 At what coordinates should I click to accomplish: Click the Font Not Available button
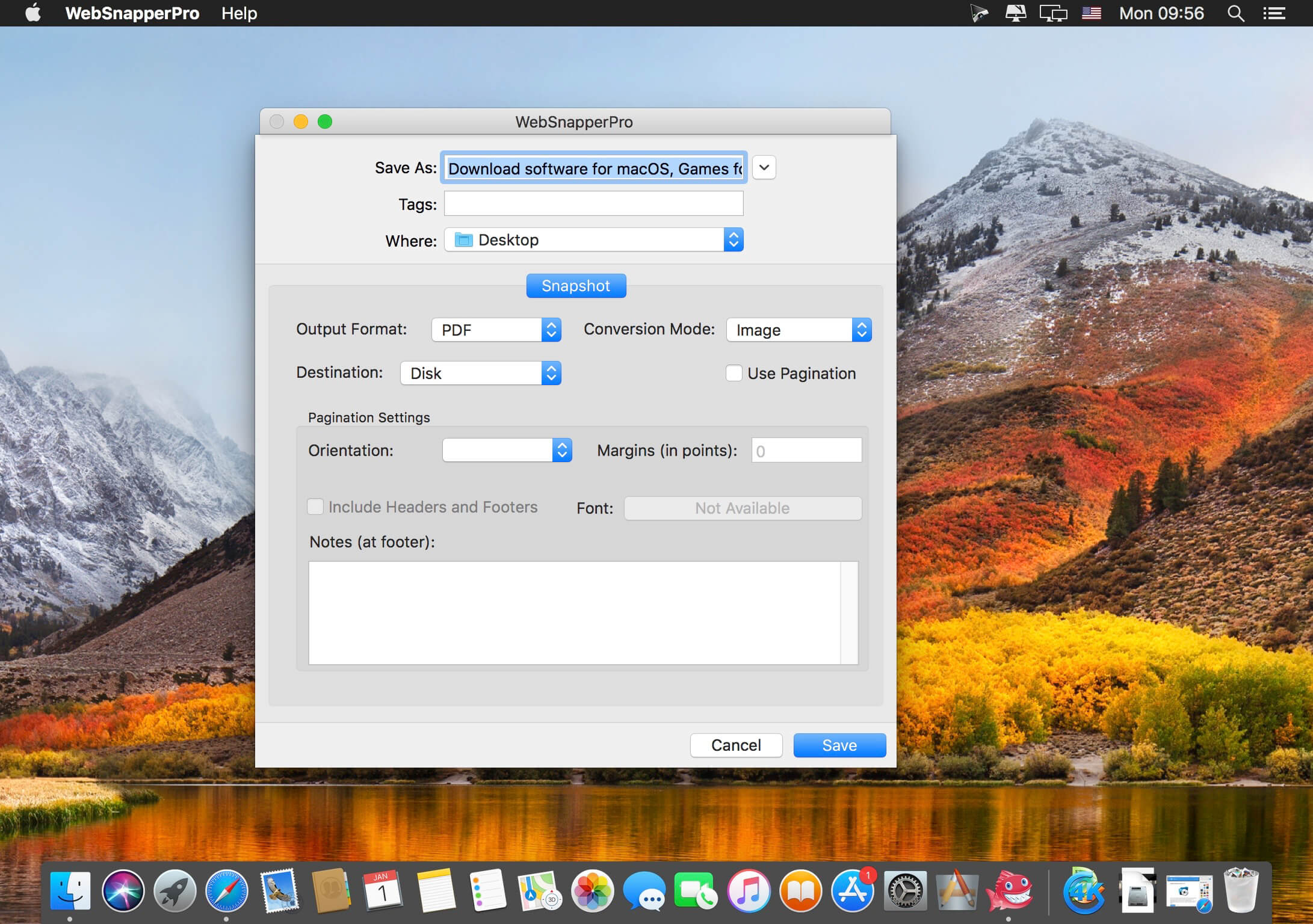click(x=743, y=508)
